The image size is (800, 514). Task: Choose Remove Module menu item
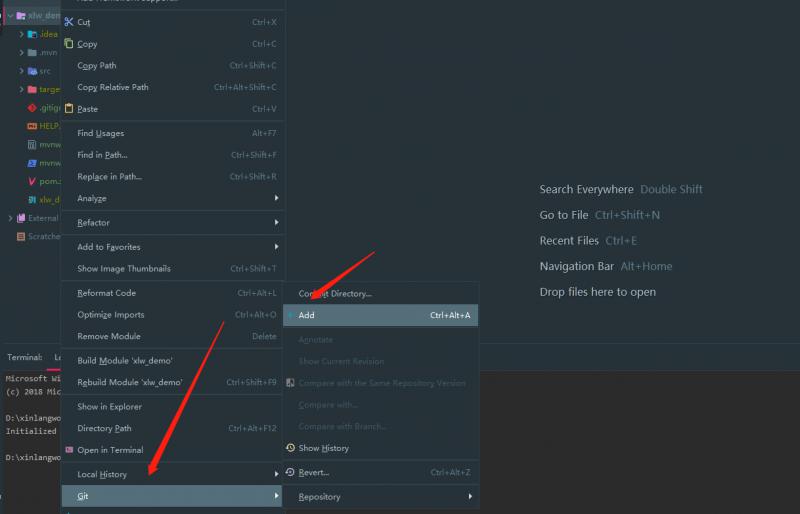(x=171, y=336)
